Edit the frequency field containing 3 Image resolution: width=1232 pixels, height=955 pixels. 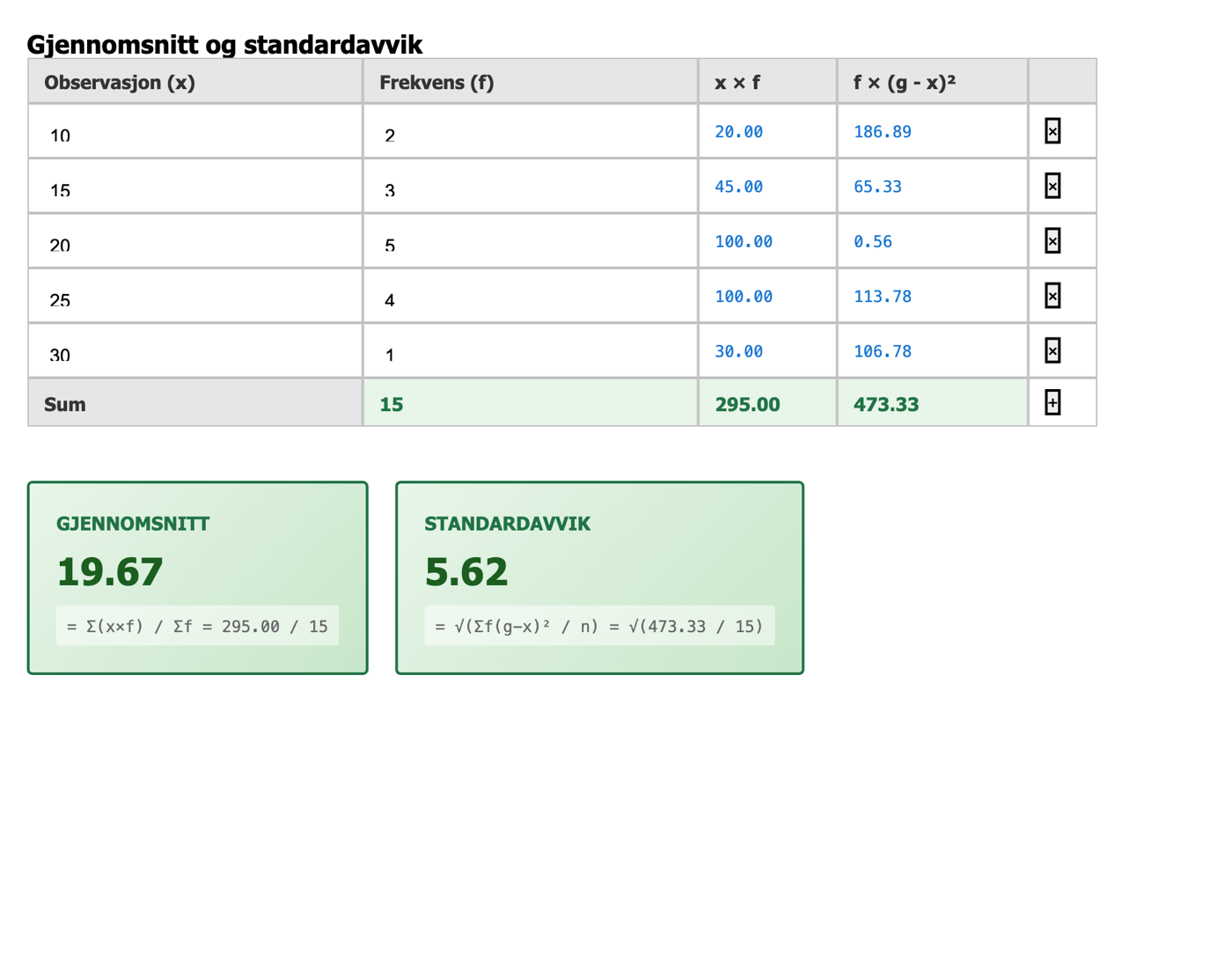pos(531,186)
